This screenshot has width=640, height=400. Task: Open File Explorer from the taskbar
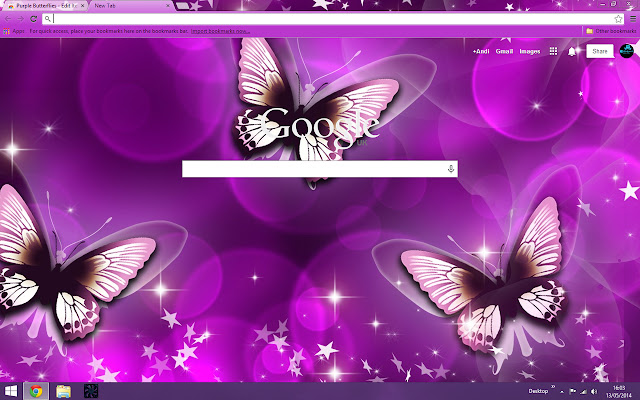click(63, 391)
